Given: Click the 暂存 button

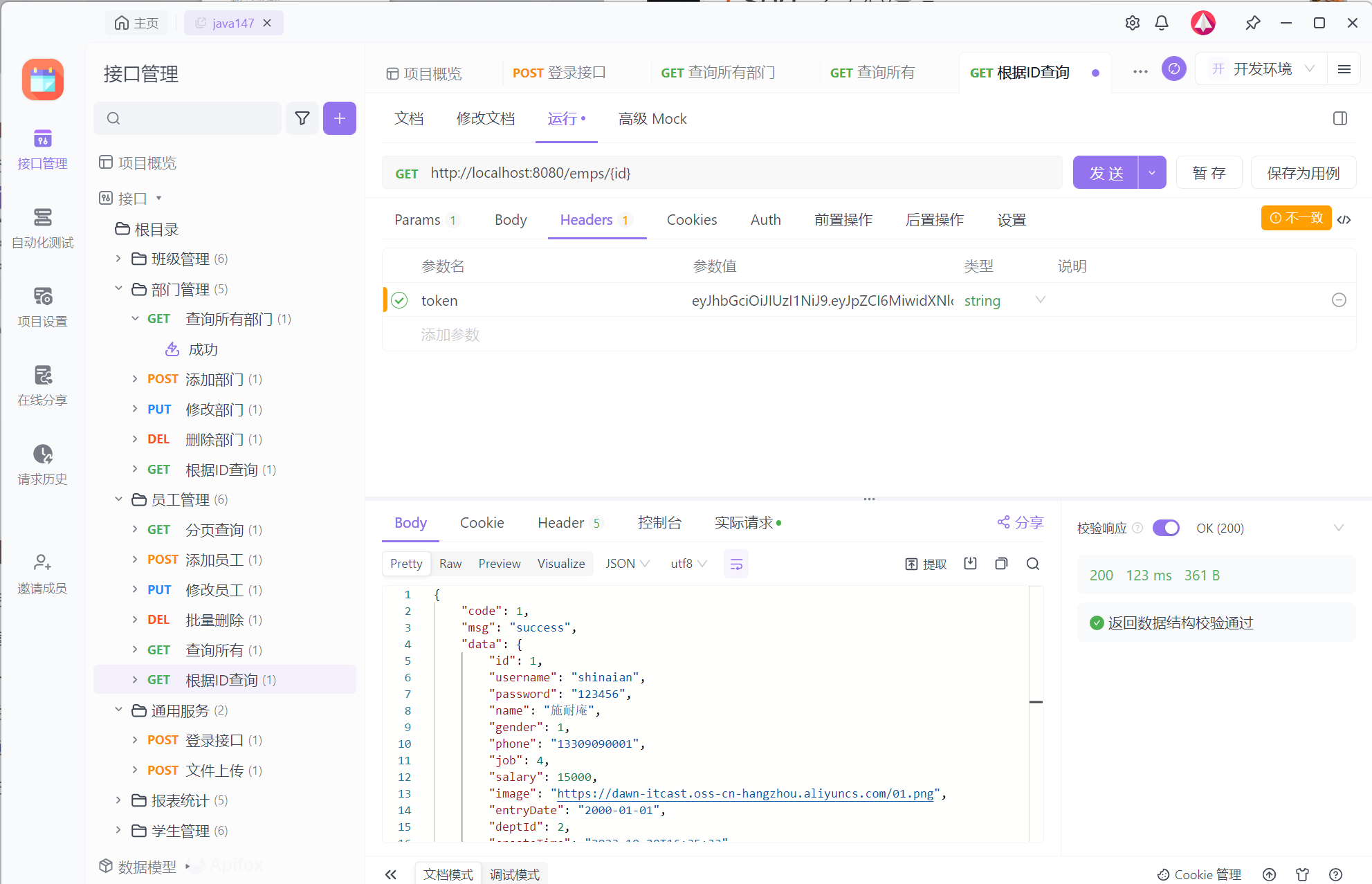Looking at the screenshot, I should pos(1209,172).
